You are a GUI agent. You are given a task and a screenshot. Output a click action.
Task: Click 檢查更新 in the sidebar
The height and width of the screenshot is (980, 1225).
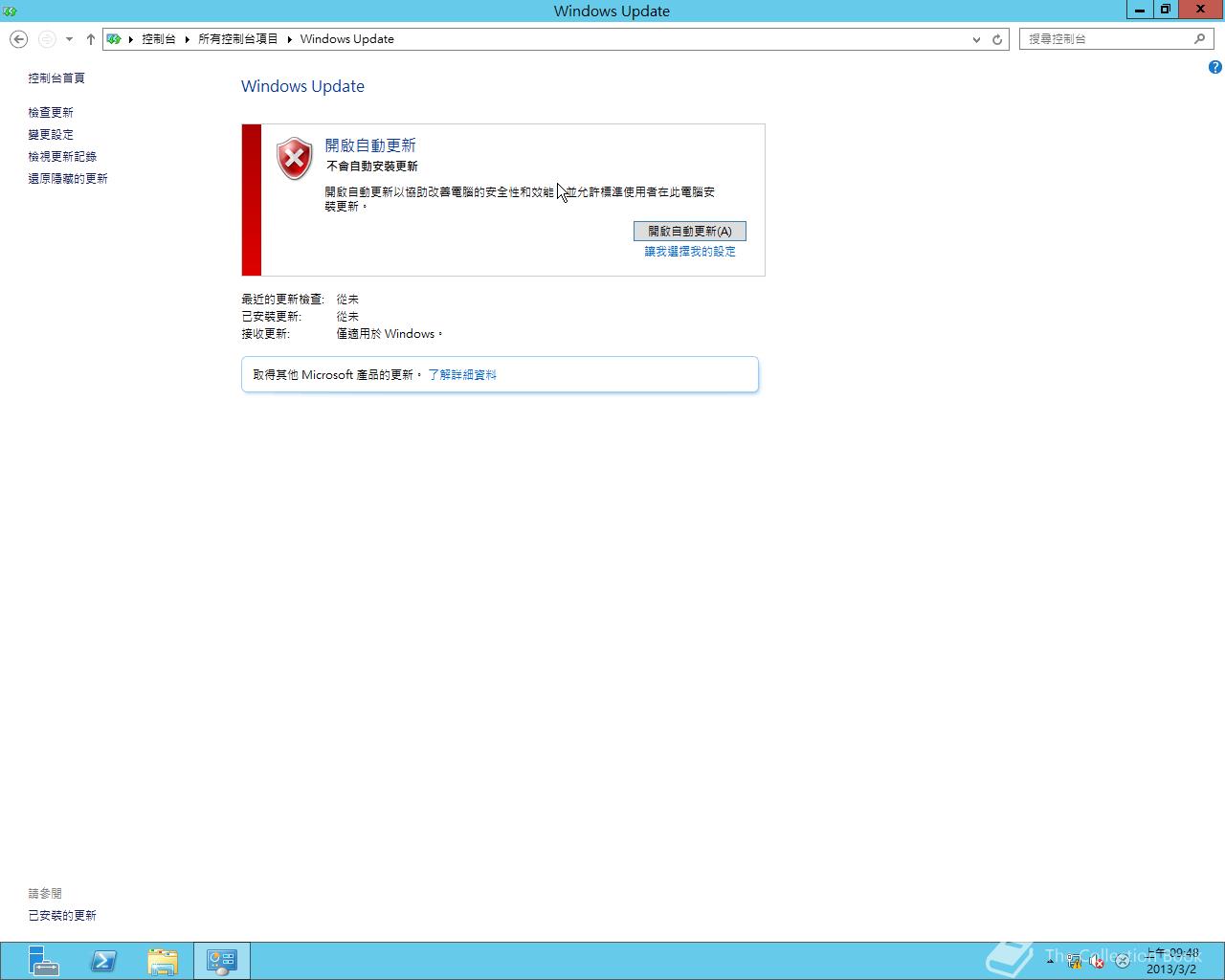coord(51,113)
